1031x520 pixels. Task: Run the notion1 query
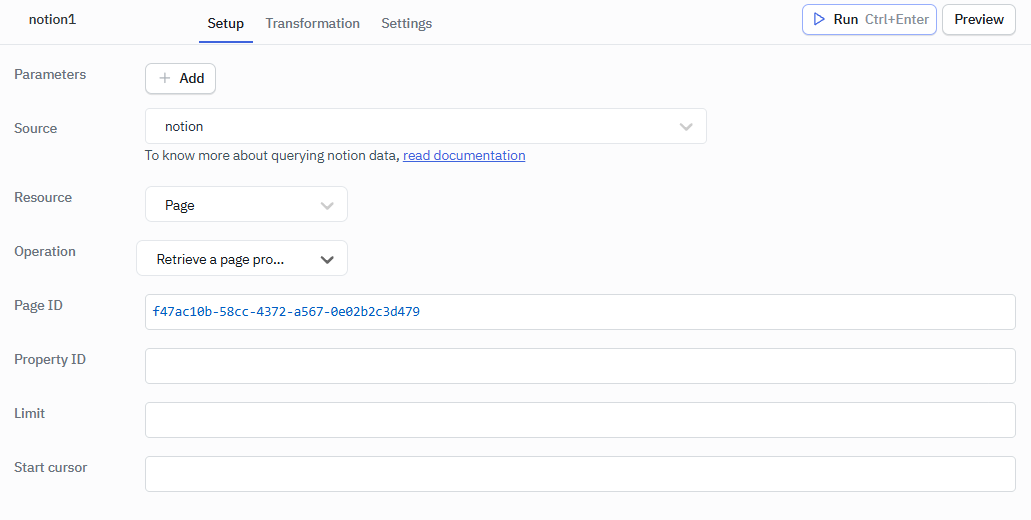pyautogui.click(x=869, y=20)
